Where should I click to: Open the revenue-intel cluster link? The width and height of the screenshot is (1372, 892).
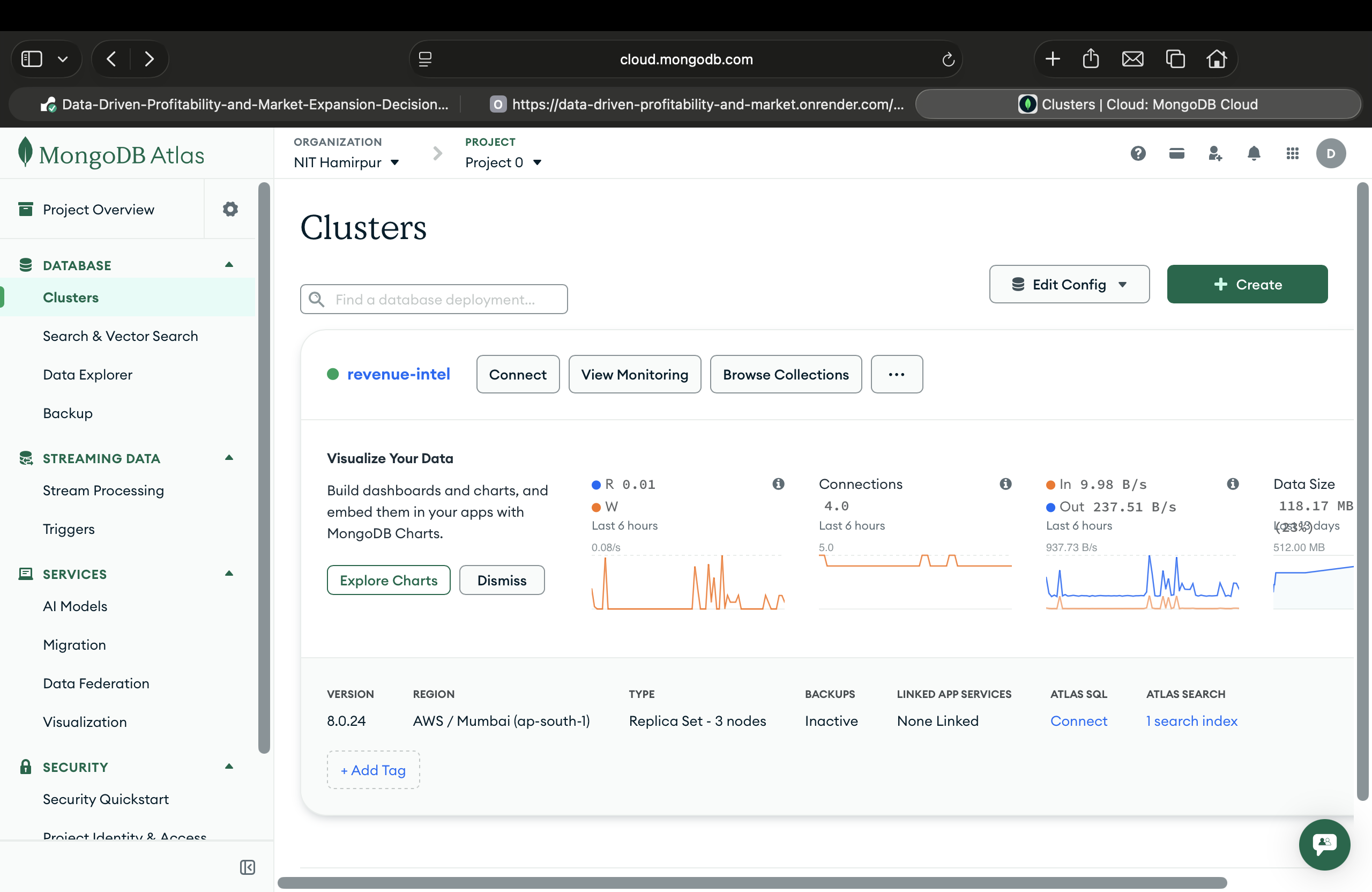coord(398,374)
